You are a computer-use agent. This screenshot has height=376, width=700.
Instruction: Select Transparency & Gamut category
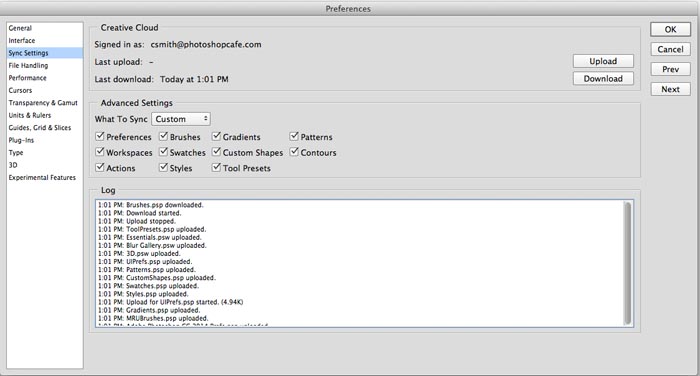(x=45, y=103)
